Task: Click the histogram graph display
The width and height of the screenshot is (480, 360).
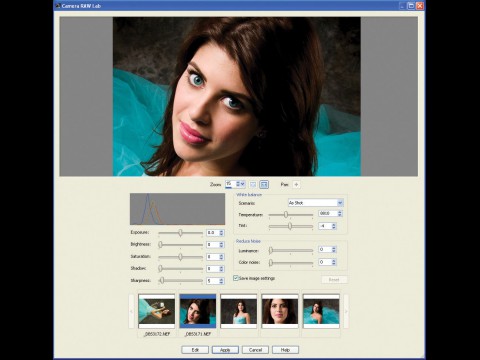Action: (x=177, y=209)
